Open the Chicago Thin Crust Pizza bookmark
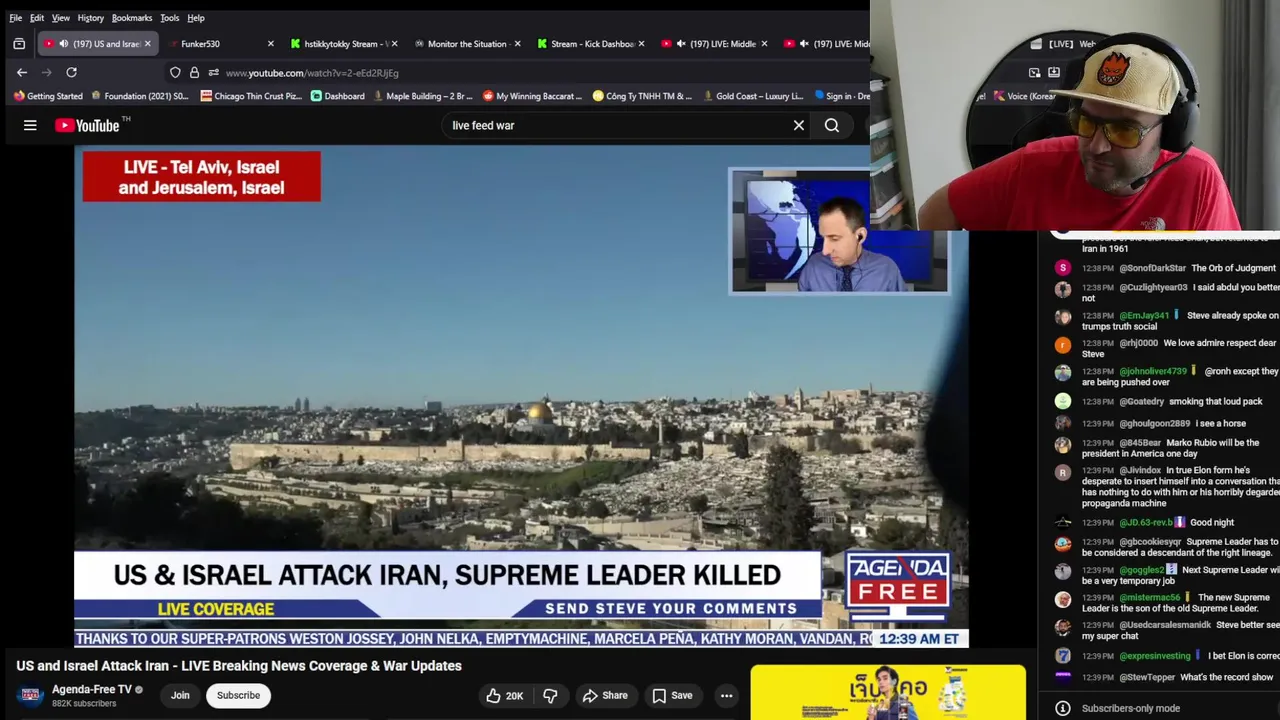The width and height of the screenshot is (1280, 720). (x=251, y=96)
